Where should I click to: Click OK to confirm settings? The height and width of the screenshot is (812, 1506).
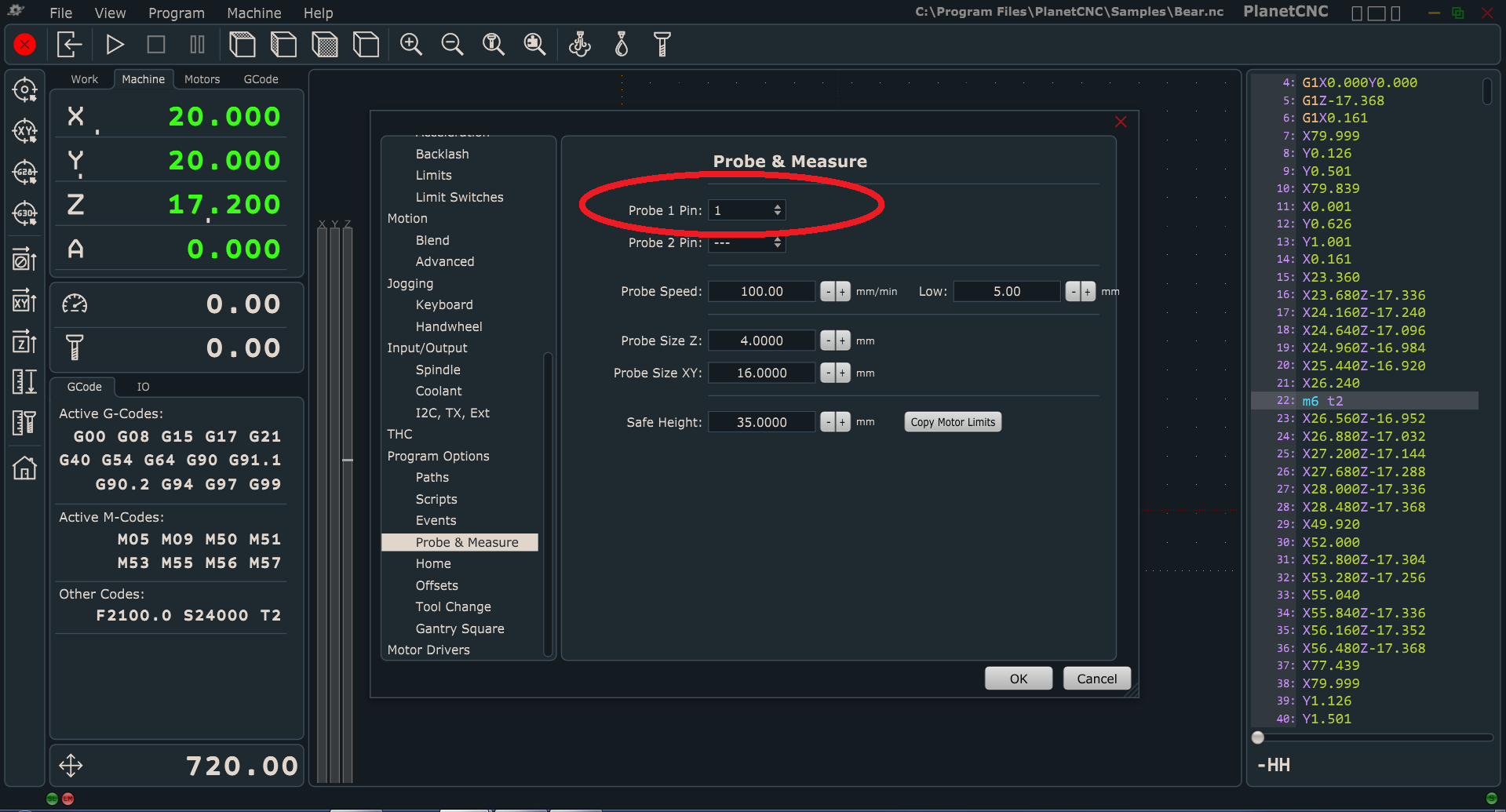click(x=1018, y=679)
